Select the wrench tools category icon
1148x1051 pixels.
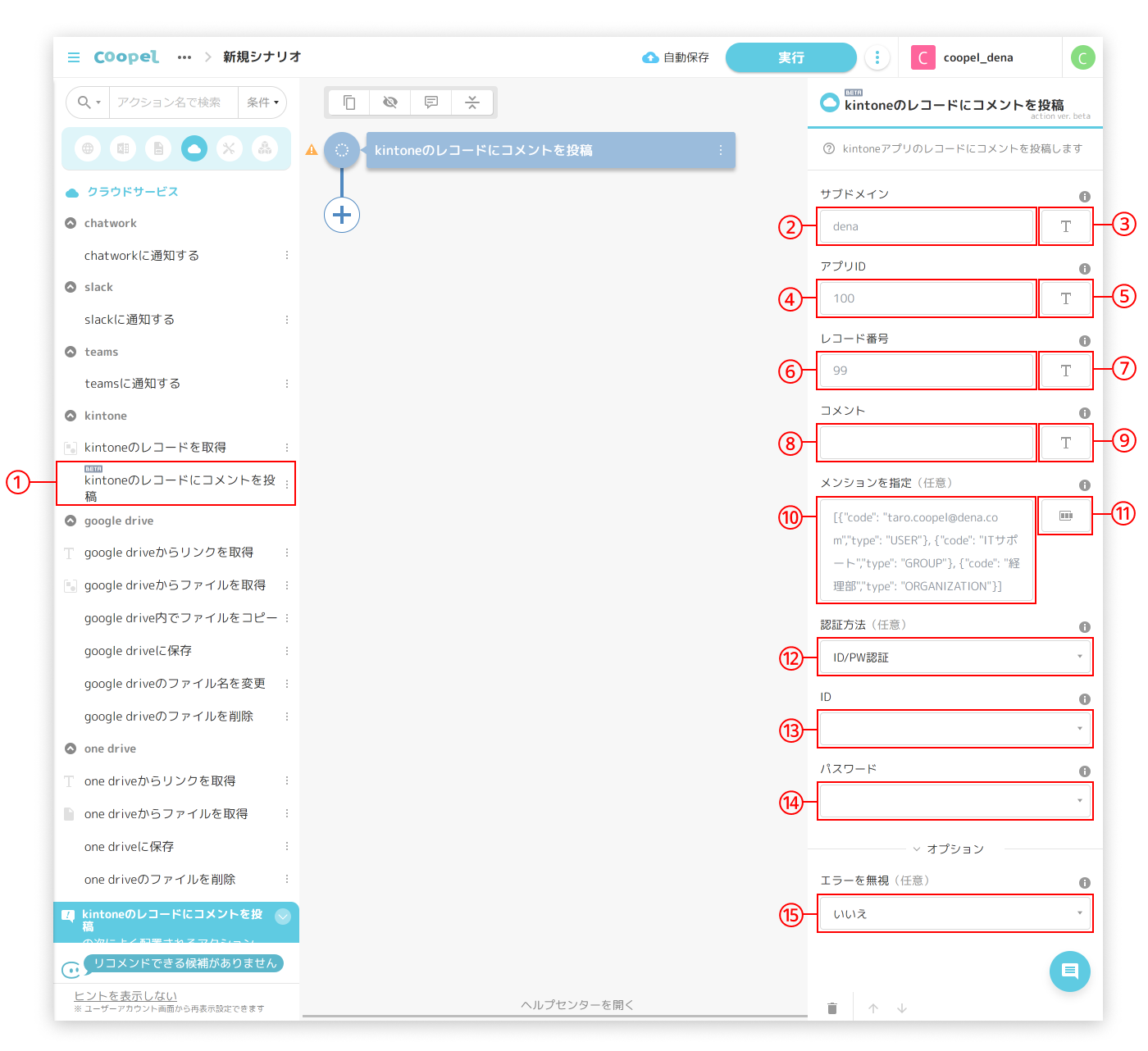229,148
